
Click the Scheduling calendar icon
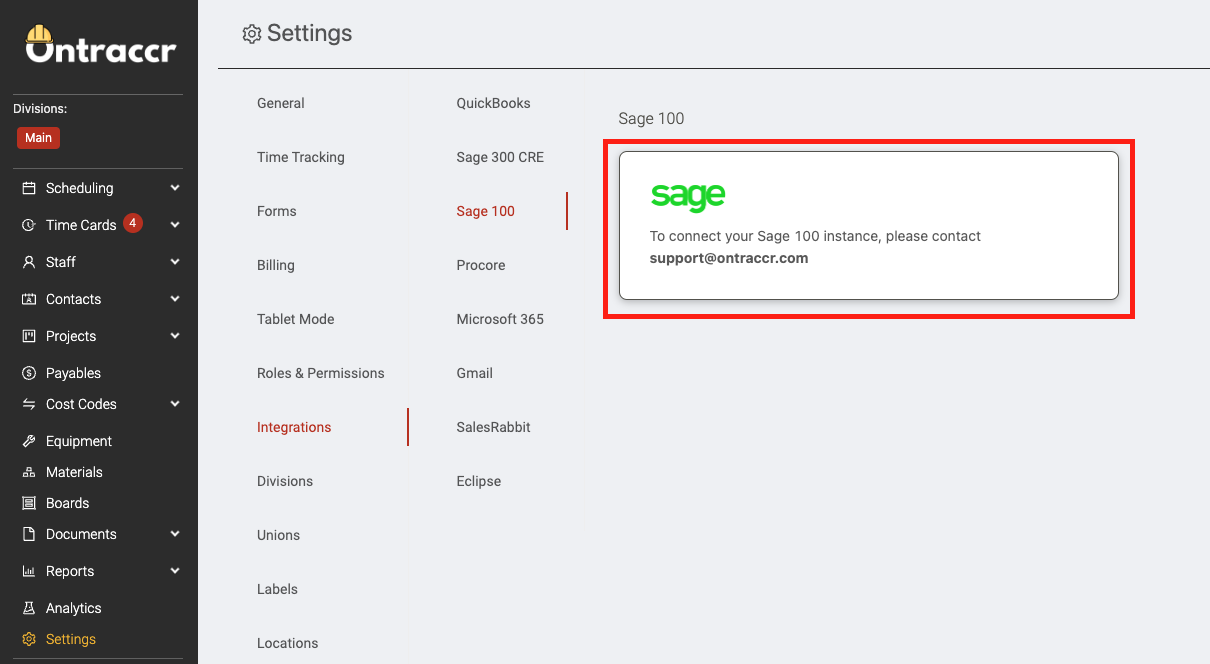coord(29,188)
